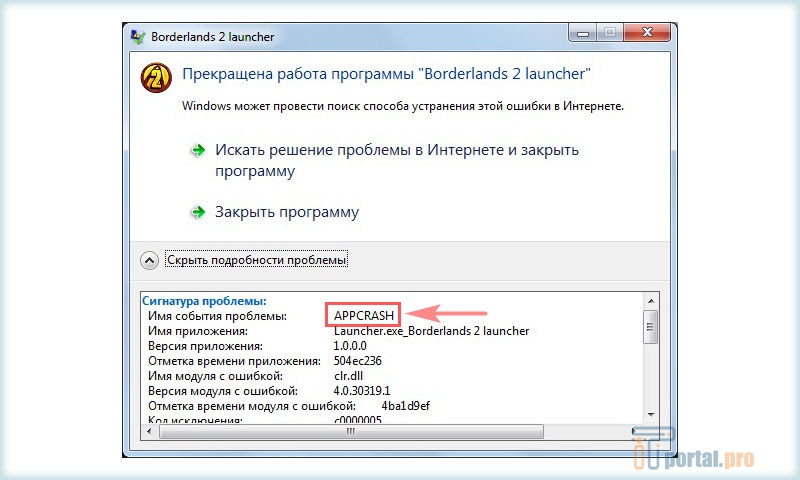Click the Версия приложения label
This screenshot has width=800, height=480.
tap(206, 346)
